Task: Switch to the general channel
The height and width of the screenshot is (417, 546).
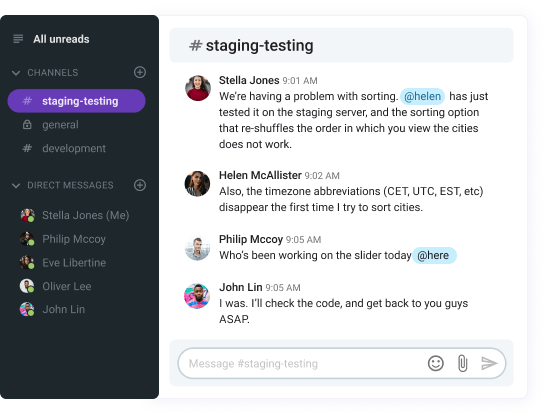Action: 60,125
